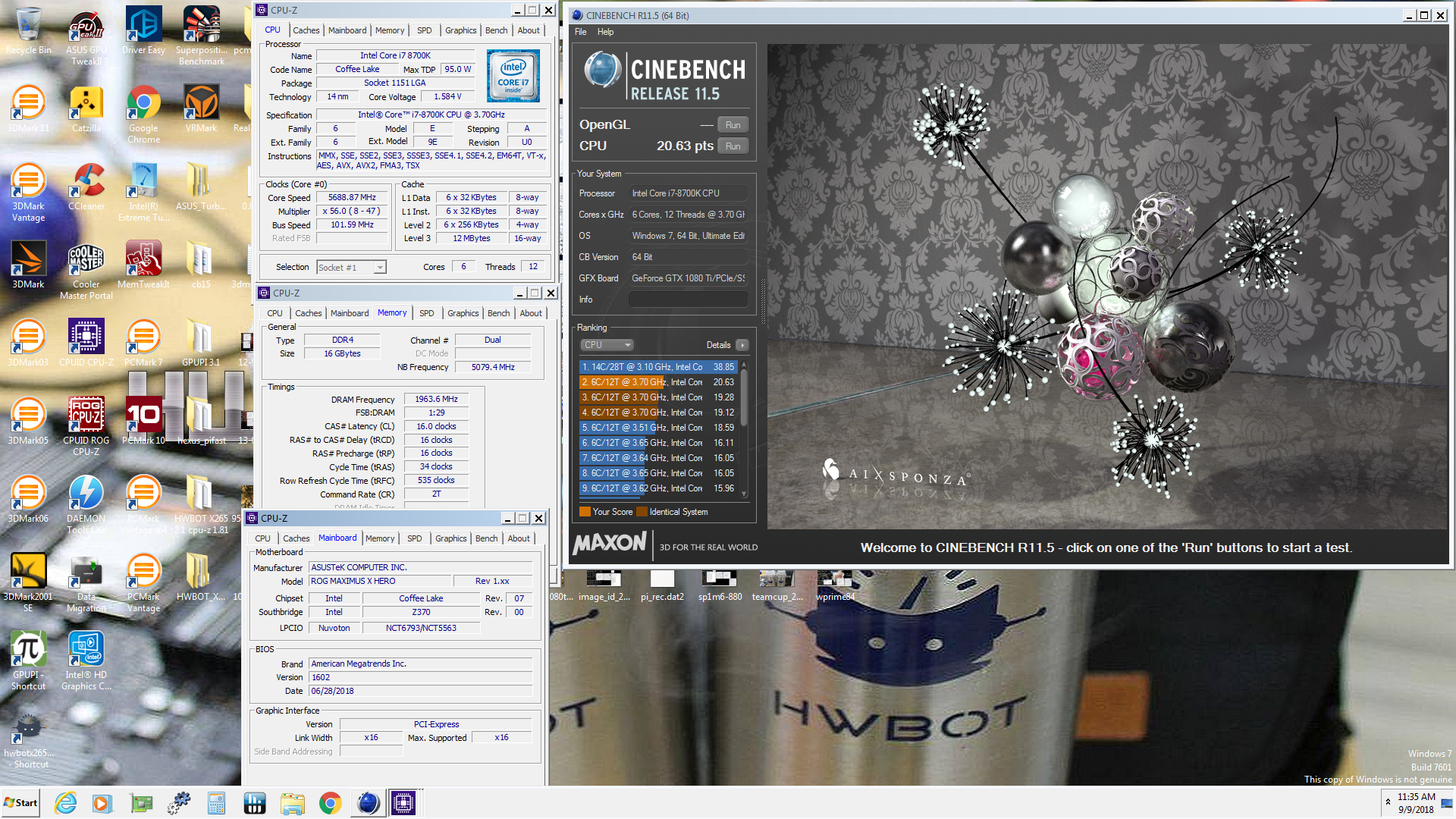Open Catzilla desktop icon
This screenshot has height=819, width=1456.
pos(86,109)
